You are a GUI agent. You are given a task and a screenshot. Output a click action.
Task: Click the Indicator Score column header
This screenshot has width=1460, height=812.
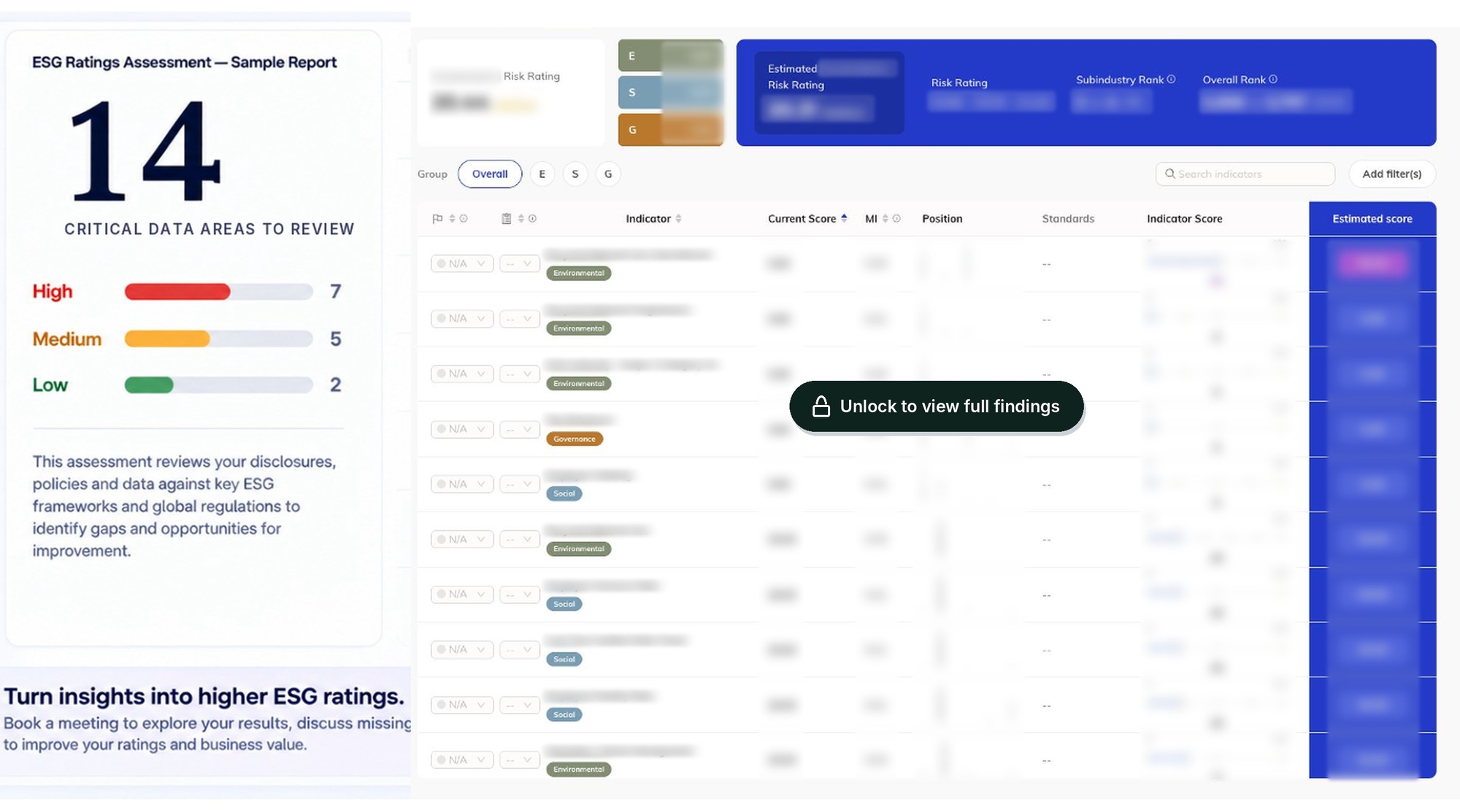click(1184, 219)
